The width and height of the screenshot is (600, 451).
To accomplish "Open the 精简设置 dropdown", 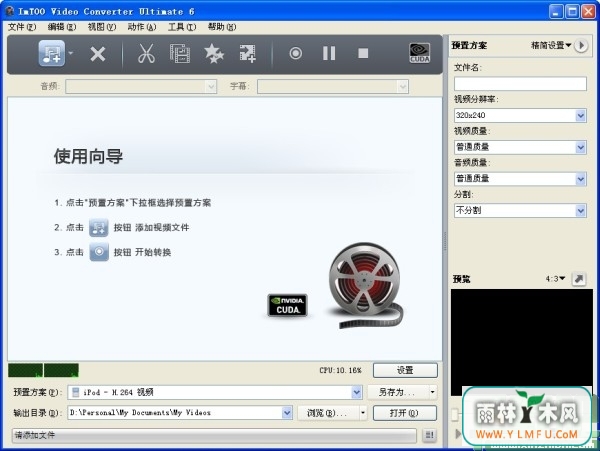I will pos(551,45).
